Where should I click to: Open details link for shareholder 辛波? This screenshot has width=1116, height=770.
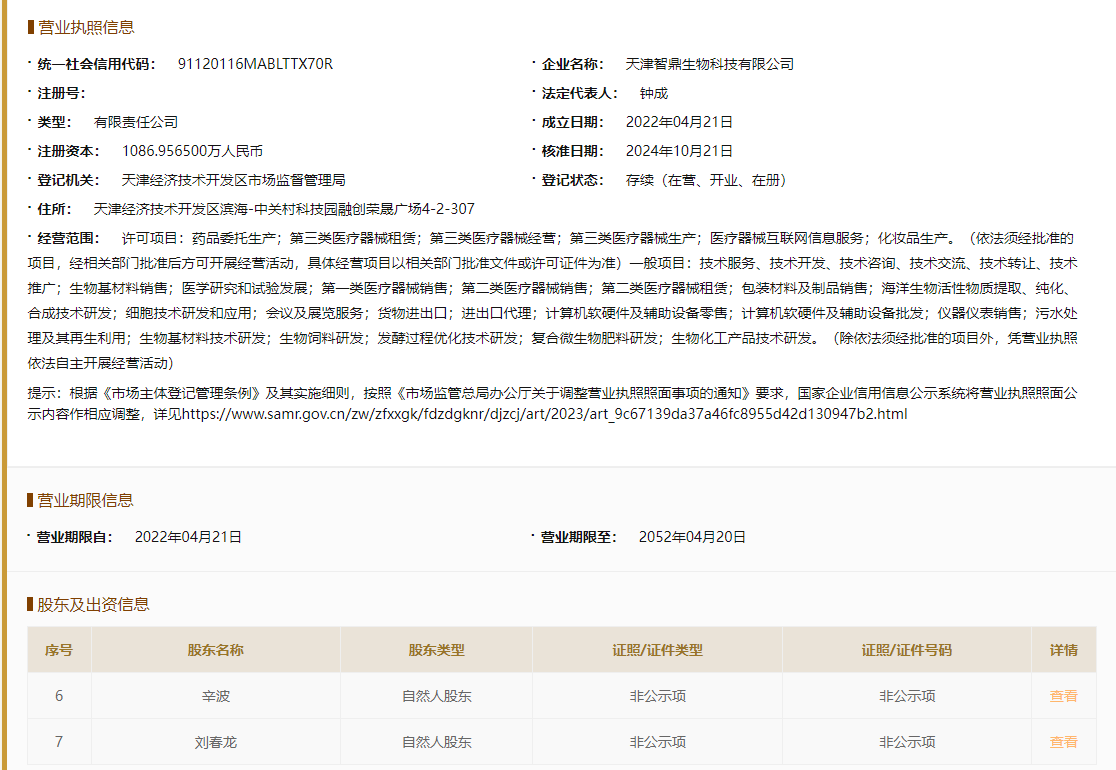(1063, 696)
